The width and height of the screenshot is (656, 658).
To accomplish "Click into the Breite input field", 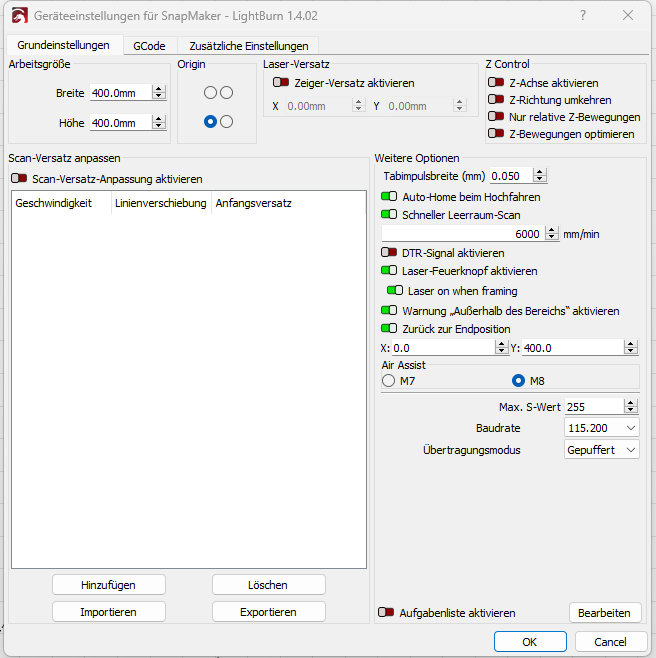I will coord(121,92).
